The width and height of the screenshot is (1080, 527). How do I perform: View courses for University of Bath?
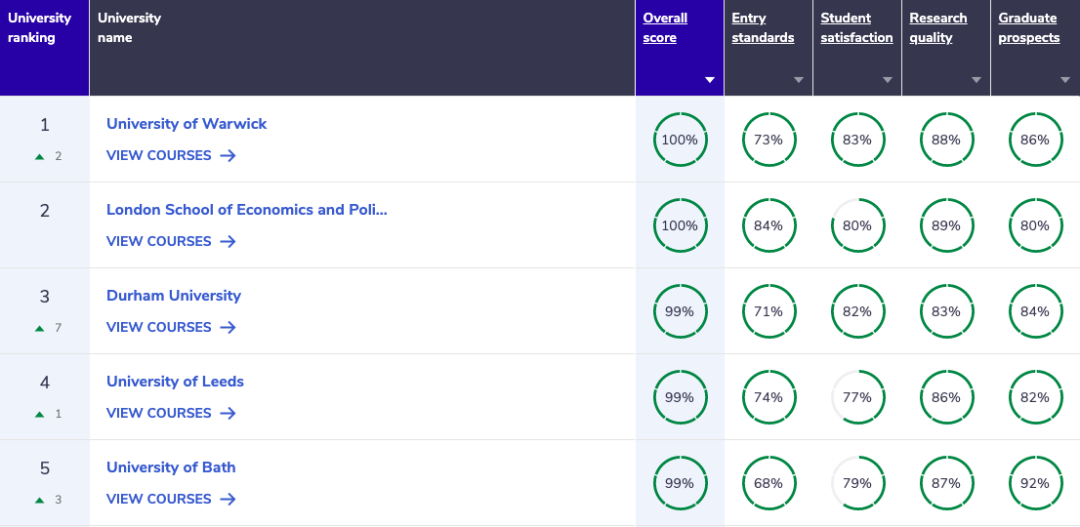(x=159, y=499)
